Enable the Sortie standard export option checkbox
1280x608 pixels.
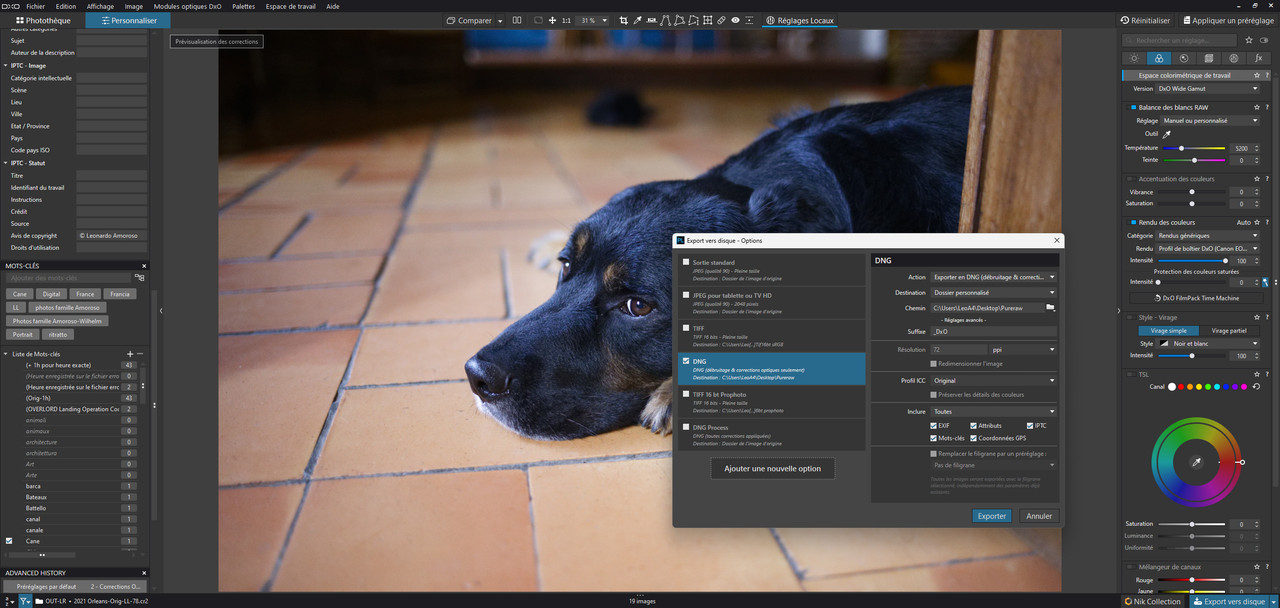click(685, 262)
